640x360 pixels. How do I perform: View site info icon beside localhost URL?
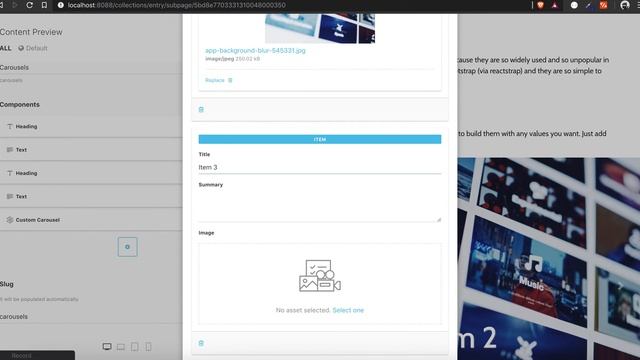point(60,5)
